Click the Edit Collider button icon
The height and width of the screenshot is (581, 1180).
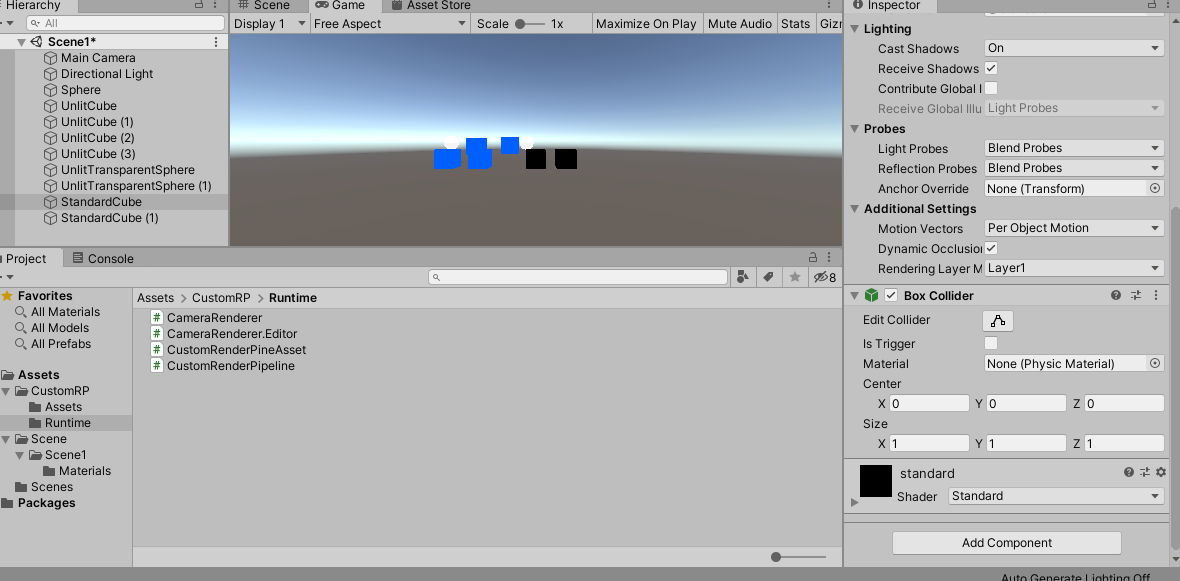click(x=998, y=321)
